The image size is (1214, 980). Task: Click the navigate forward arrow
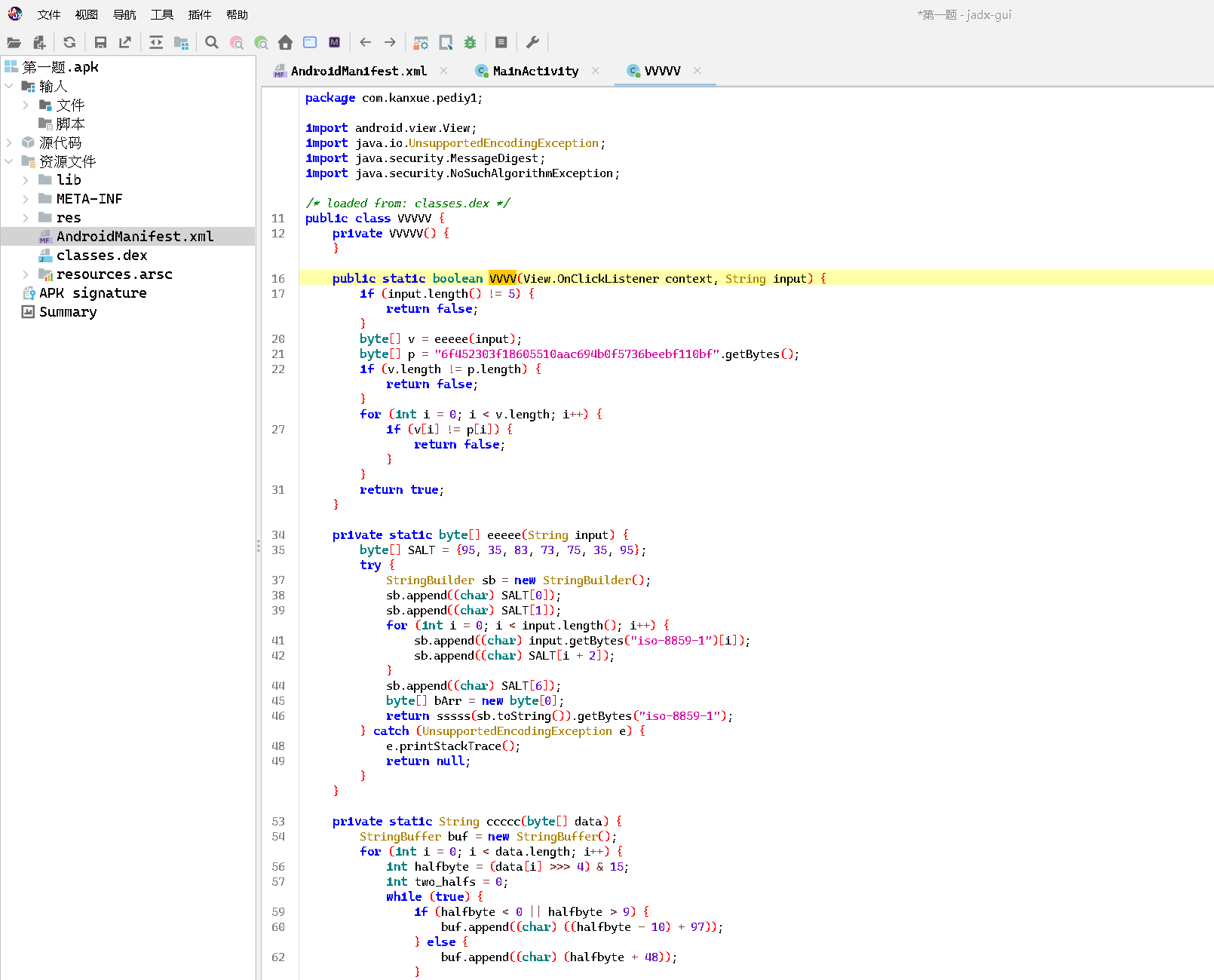point(390,43)
